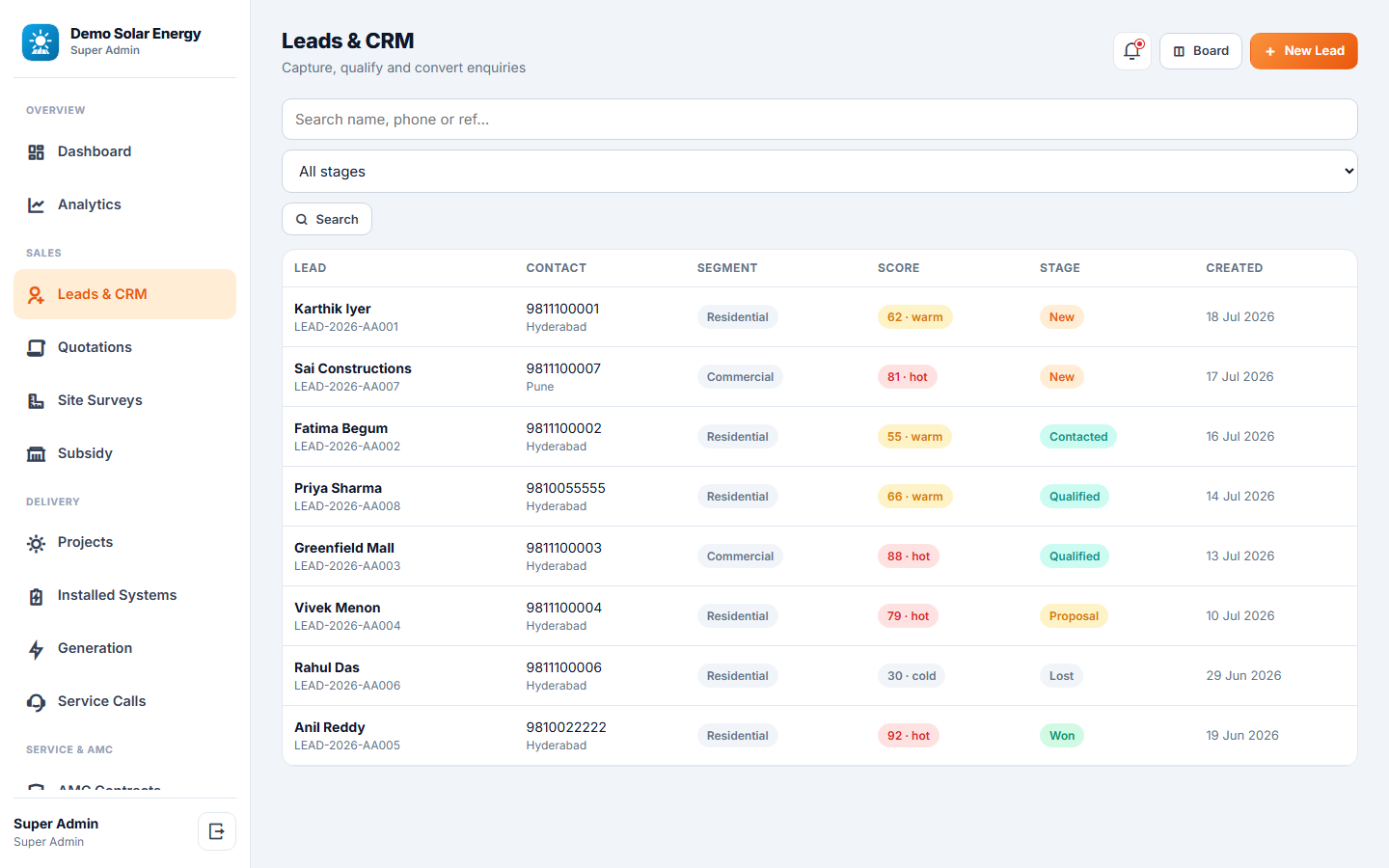Click the Site Surveys icon in sidebar
This screenshot has width=1389, height=868.
click(37, 401)
